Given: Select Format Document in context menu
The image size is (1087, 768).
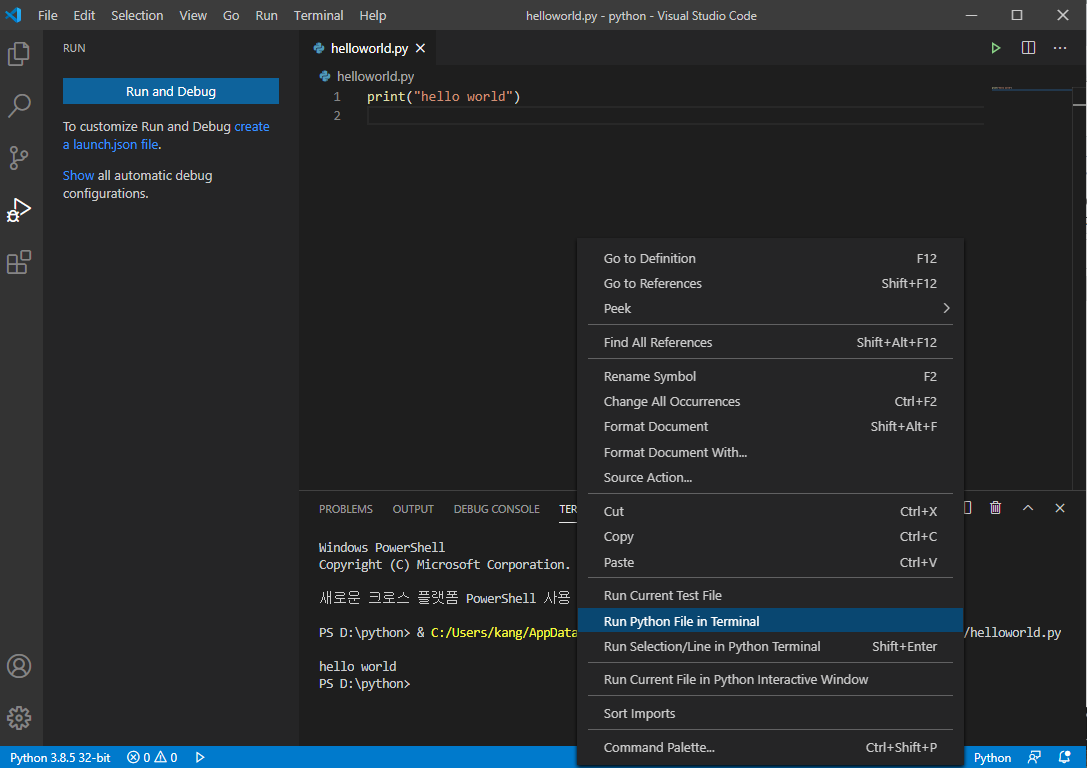Looking at the screenshot, I should 770,426.
